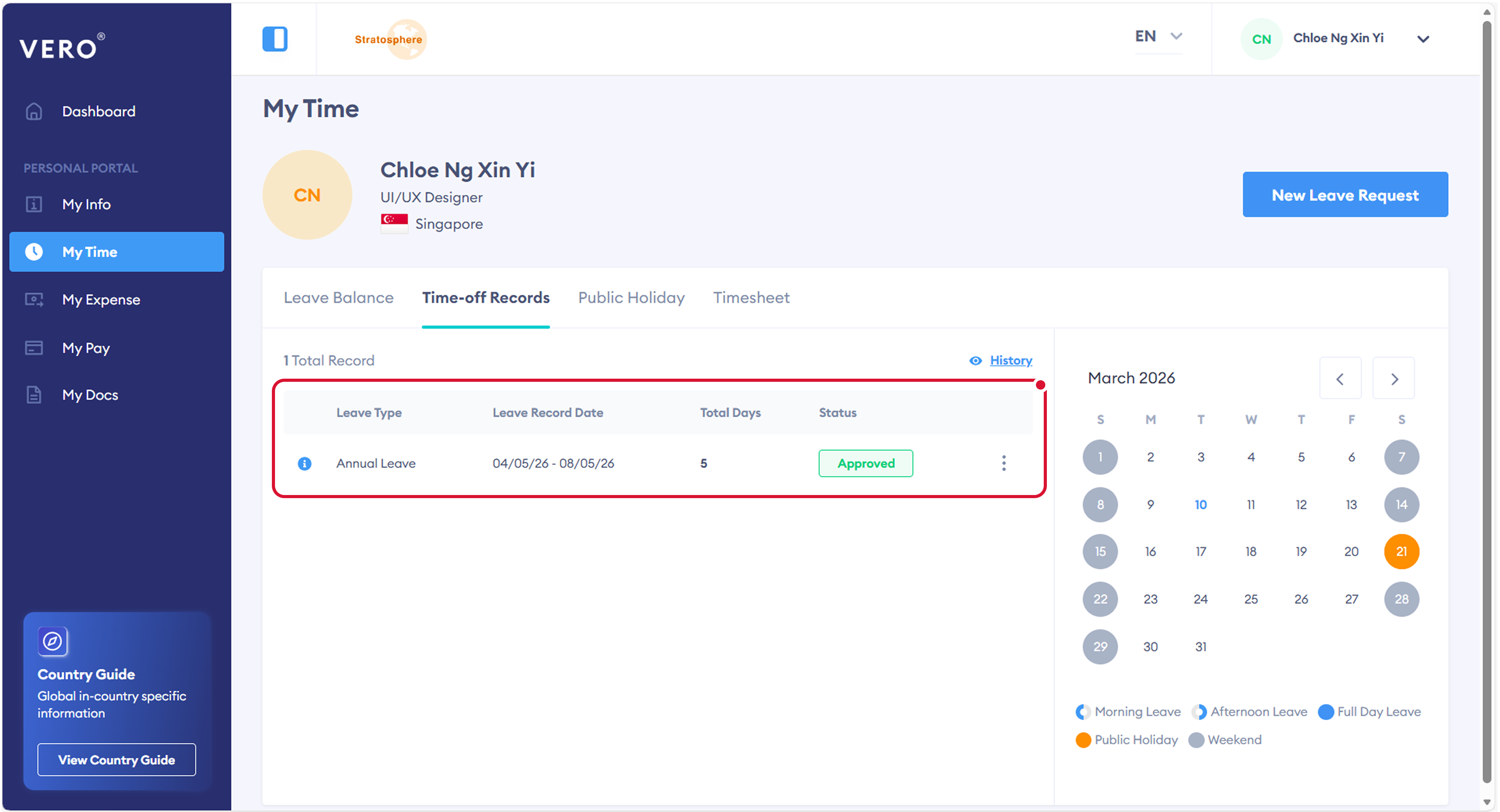Go to next calendar month
Viewport: 1500px width, 812px height.
1393,379
